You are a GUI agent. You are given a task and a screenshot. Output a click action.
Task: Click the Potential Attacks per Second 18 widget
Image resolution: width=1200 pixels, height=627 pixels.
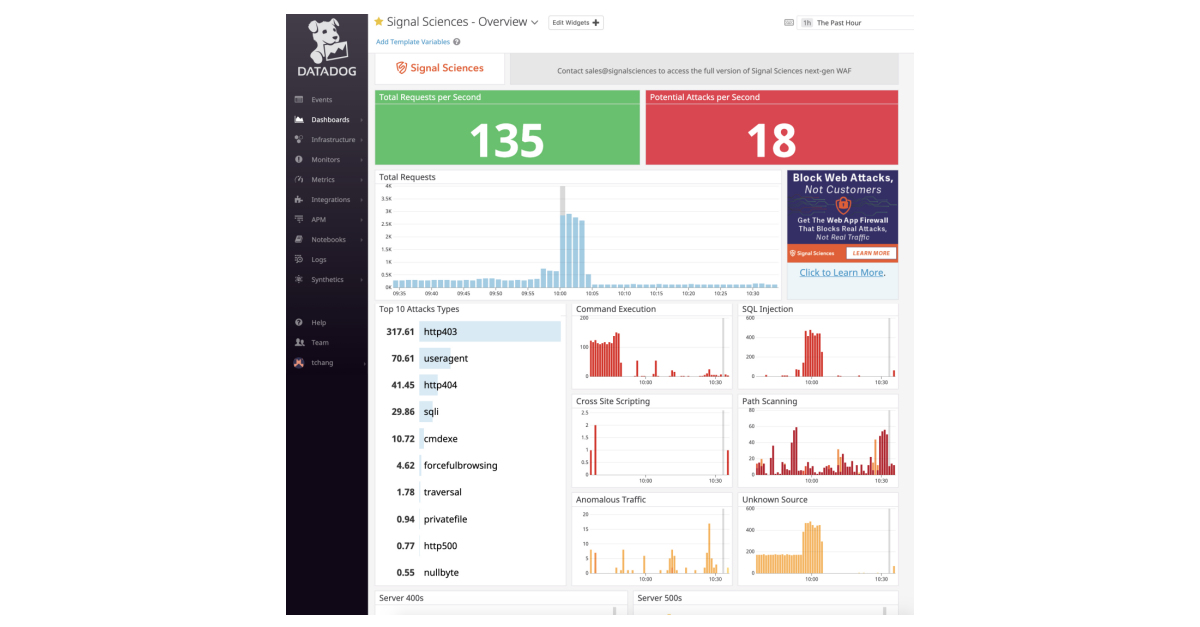(x=772, y=127)
